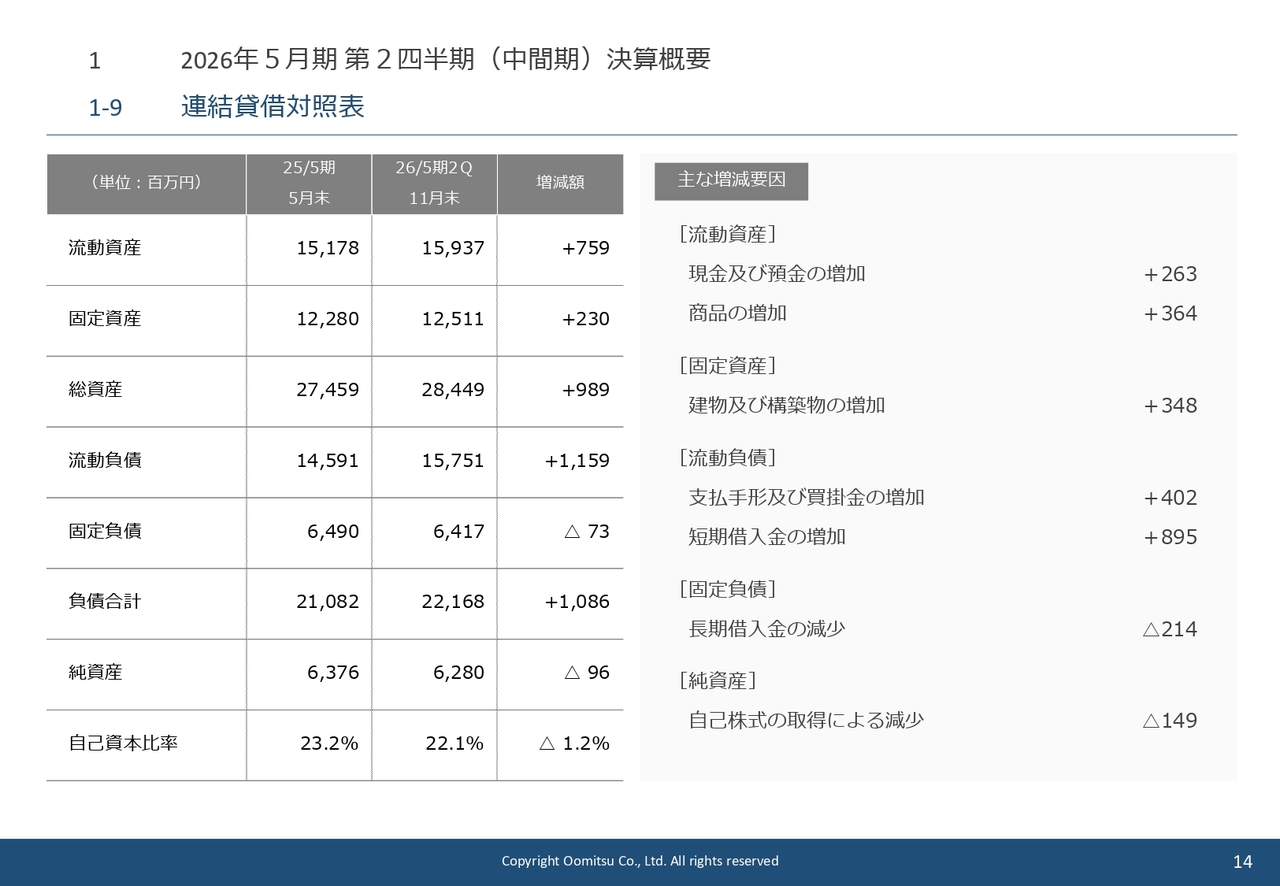1280x886 pixels.
Task: Select the 純資産 row label in table
Action: pos(96,673)
